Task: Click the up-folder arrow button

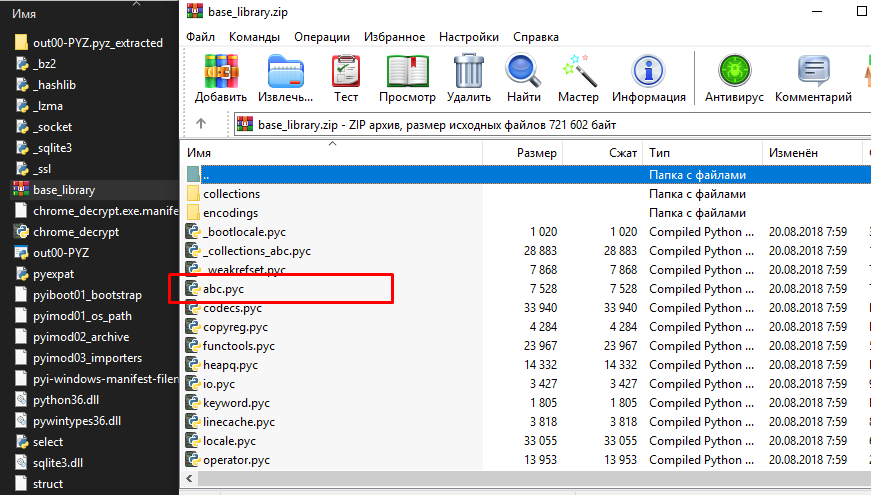Action: click(x=201, y=124)
